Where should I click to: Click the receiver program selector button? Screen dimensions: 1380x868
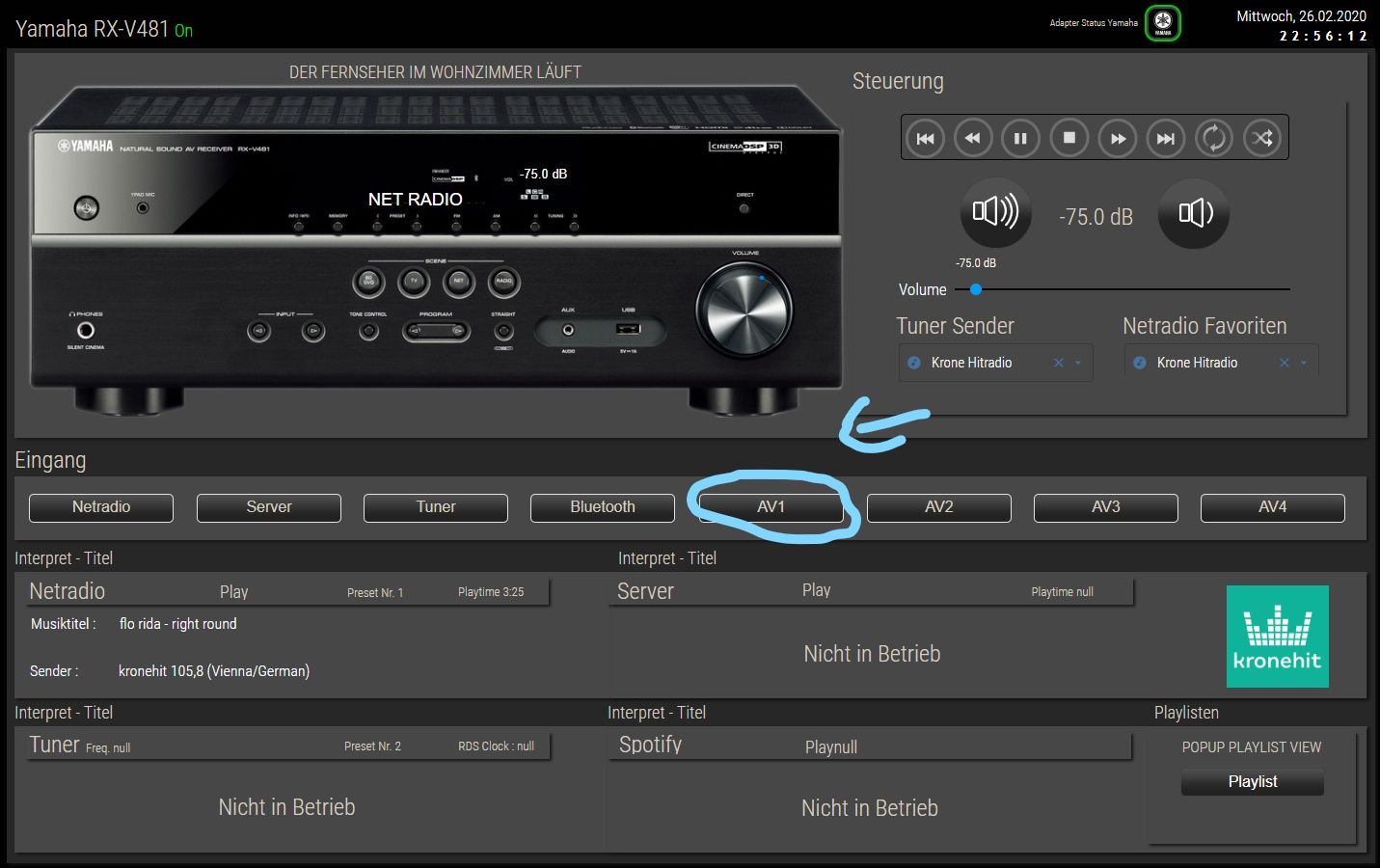tap(436, 331)
